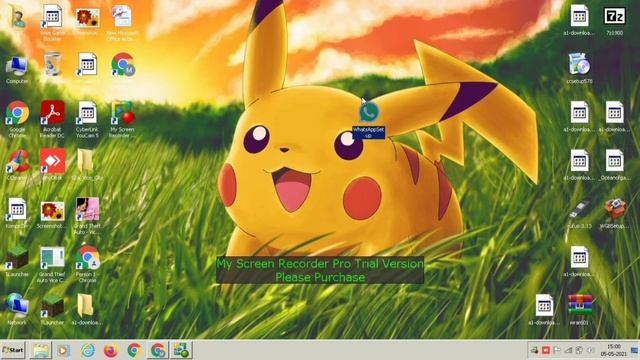This screenshot has height=360, width=640.
Task: Open Windows Explorer from the taskbar
Action: [x=40, y=350]
